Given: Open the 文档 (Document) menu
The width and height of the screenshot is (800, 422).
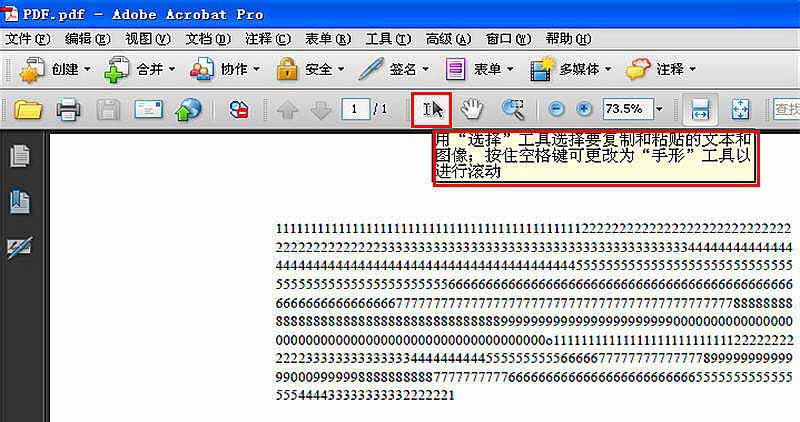Looking at the screenshot, I should coord(208,39).
